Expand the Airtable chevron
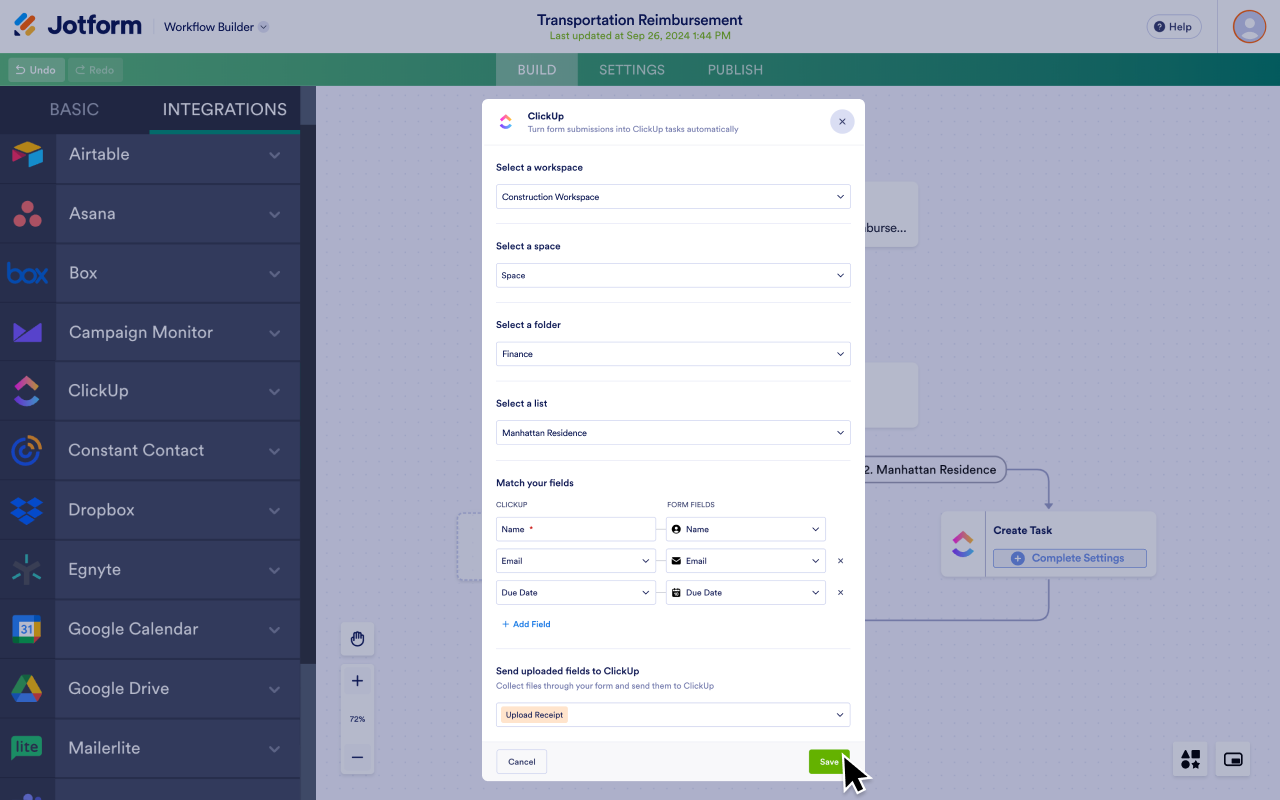The height and width of the screenshot is (800, 1280). [x=274, y=155]
